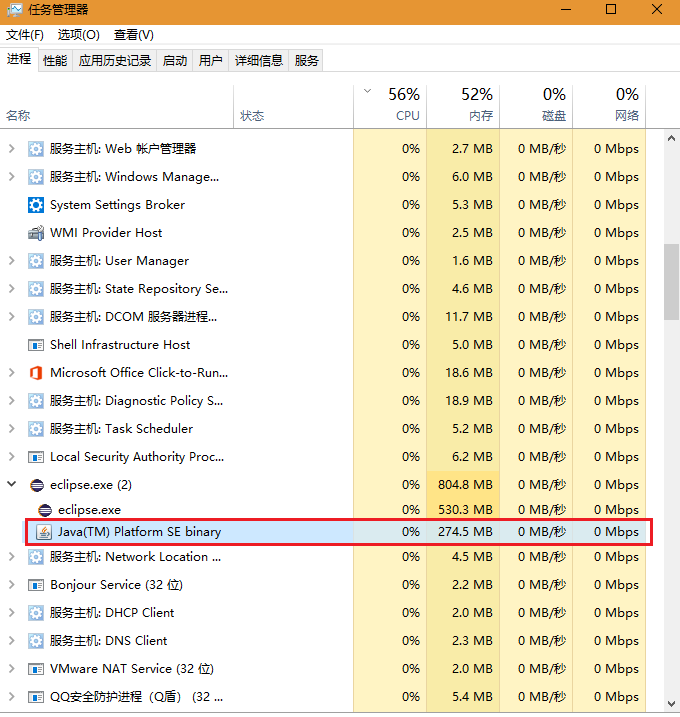Click the QQ安全防护进程 icon

tap(36, 697)
